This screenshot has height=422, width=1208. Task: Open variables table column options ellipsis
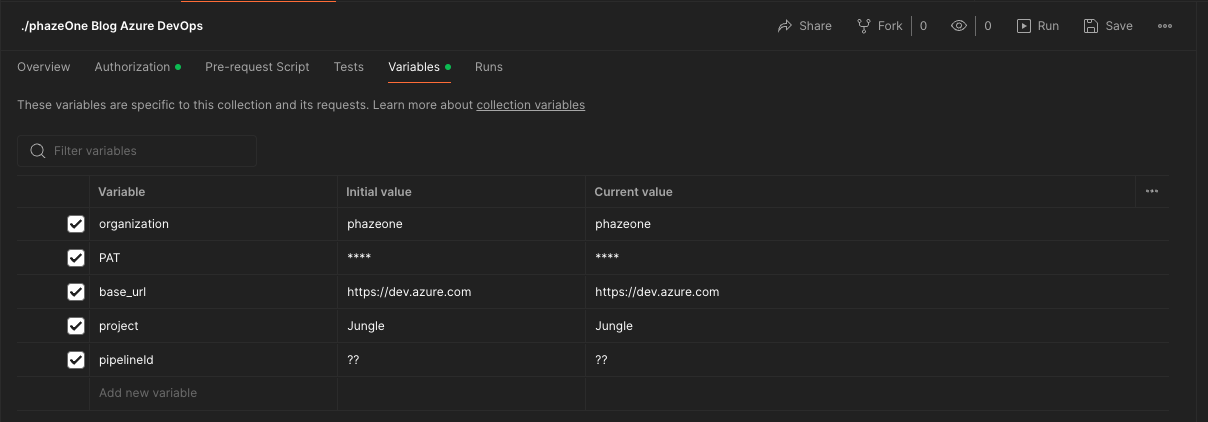coord(1152,191)
